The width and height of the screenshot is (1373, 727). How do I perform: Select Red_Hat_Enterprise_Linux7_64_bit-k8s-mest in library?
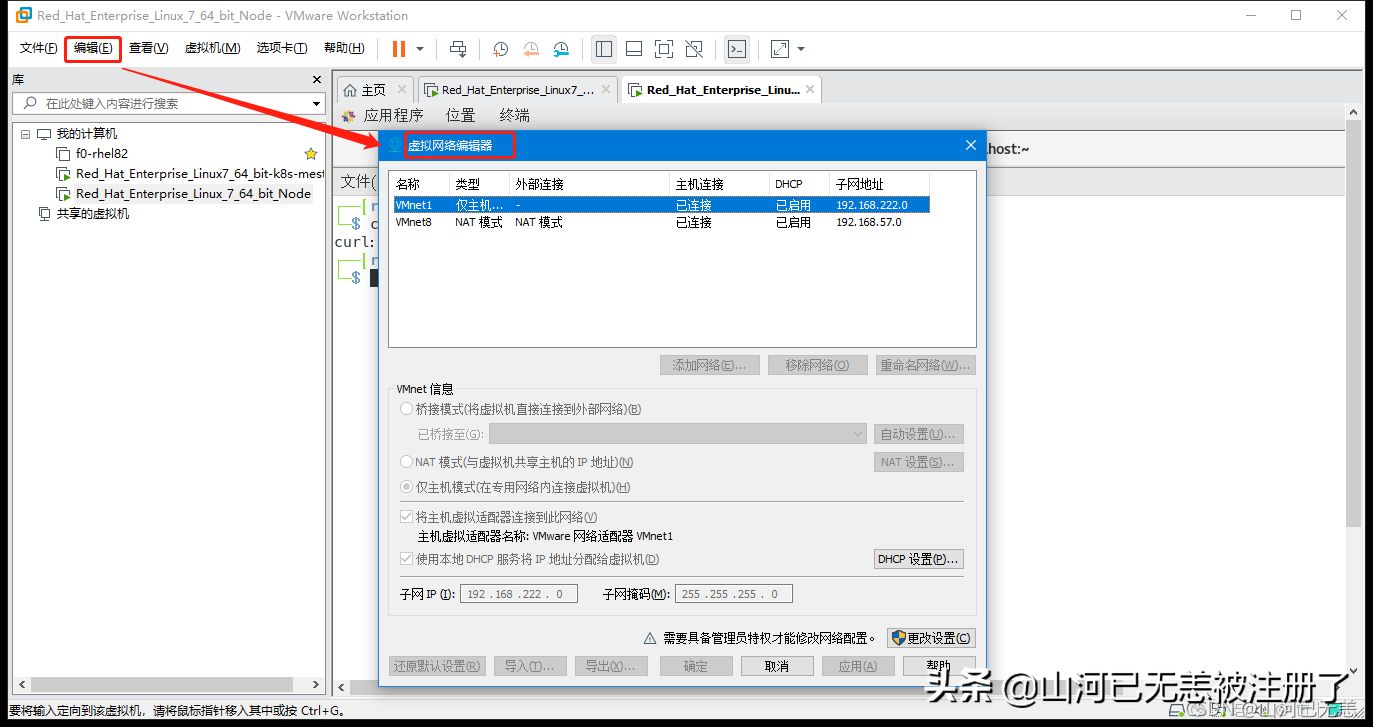point(199,174)
